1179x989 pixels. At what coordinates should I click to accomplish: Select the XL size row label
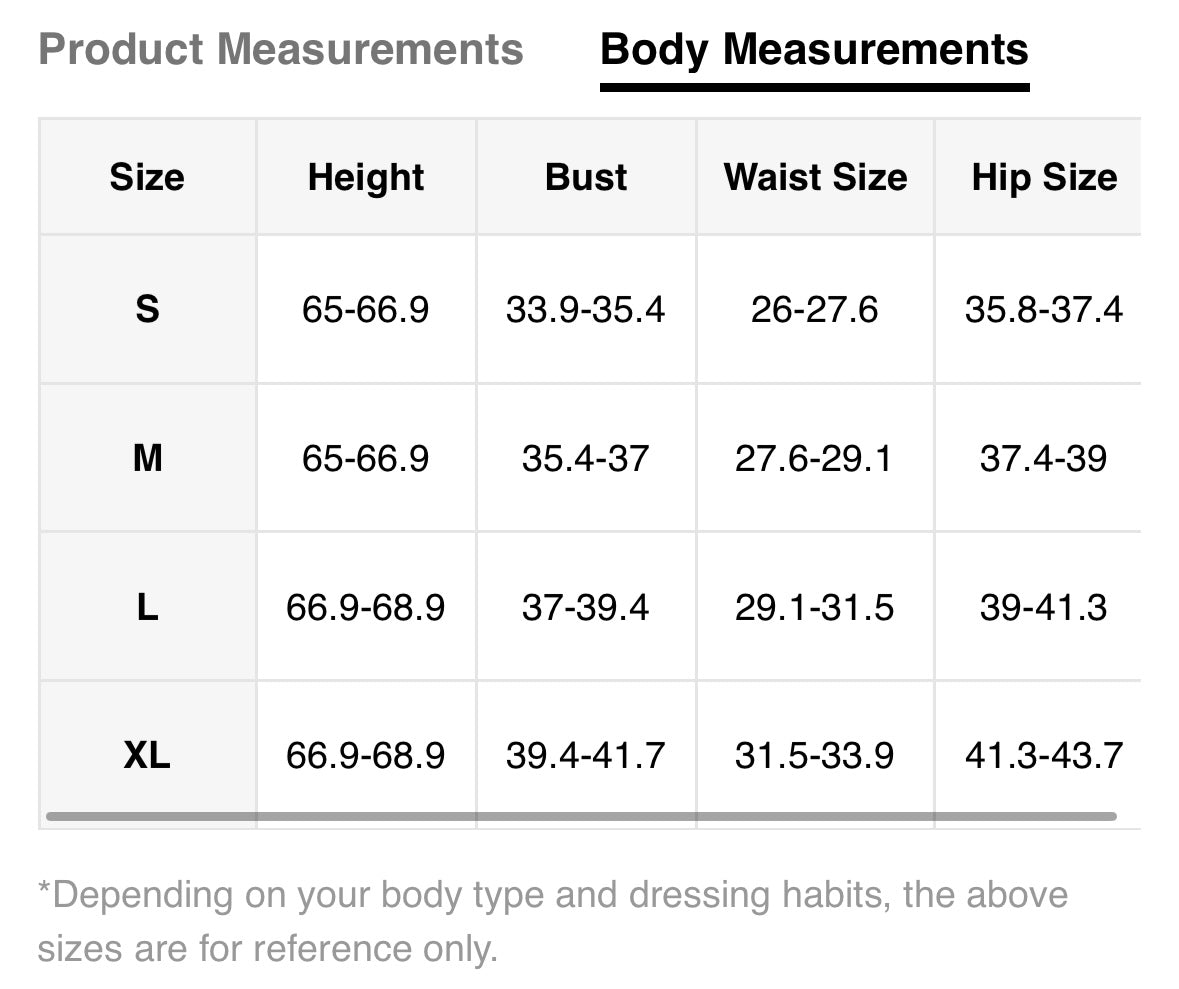(147, 754)
